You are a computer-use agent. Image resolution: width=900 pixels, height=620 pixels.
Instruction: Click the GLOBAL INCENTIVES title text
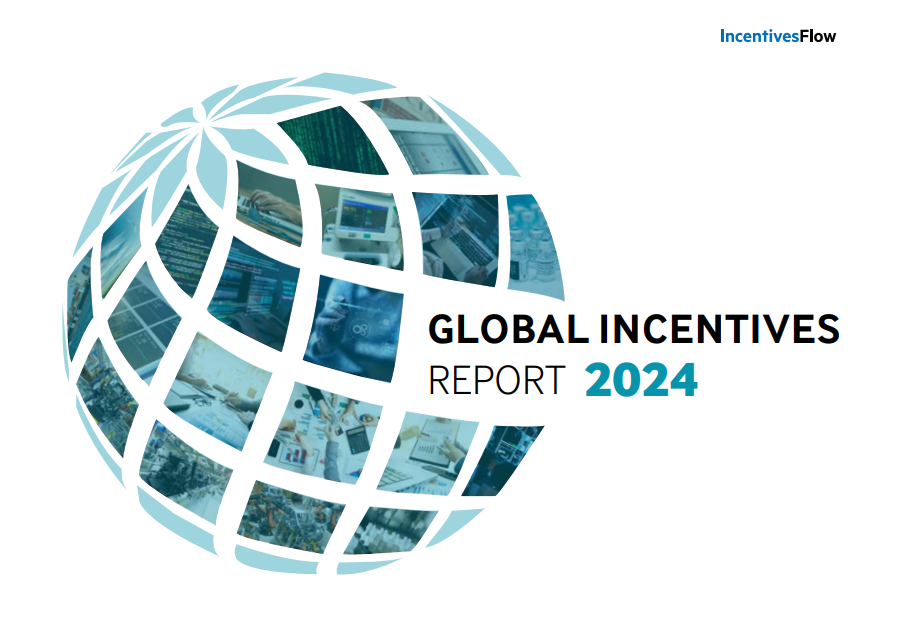(x=633, y=330)
